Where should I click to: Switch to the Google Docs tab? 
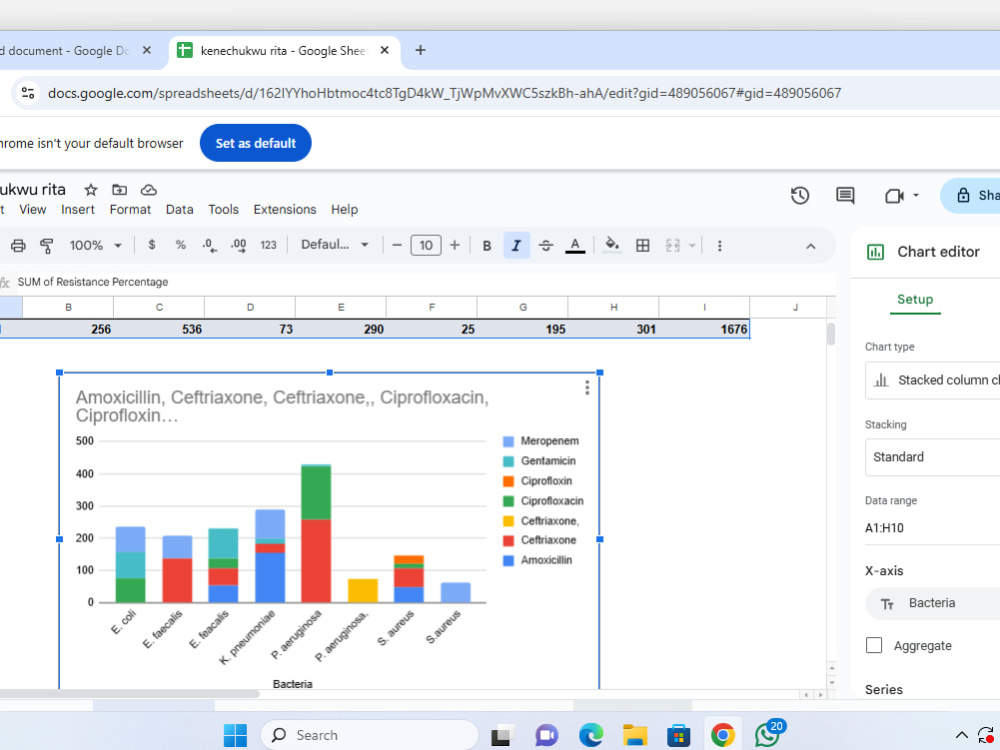pyautogui.click(x=67, y=50)
